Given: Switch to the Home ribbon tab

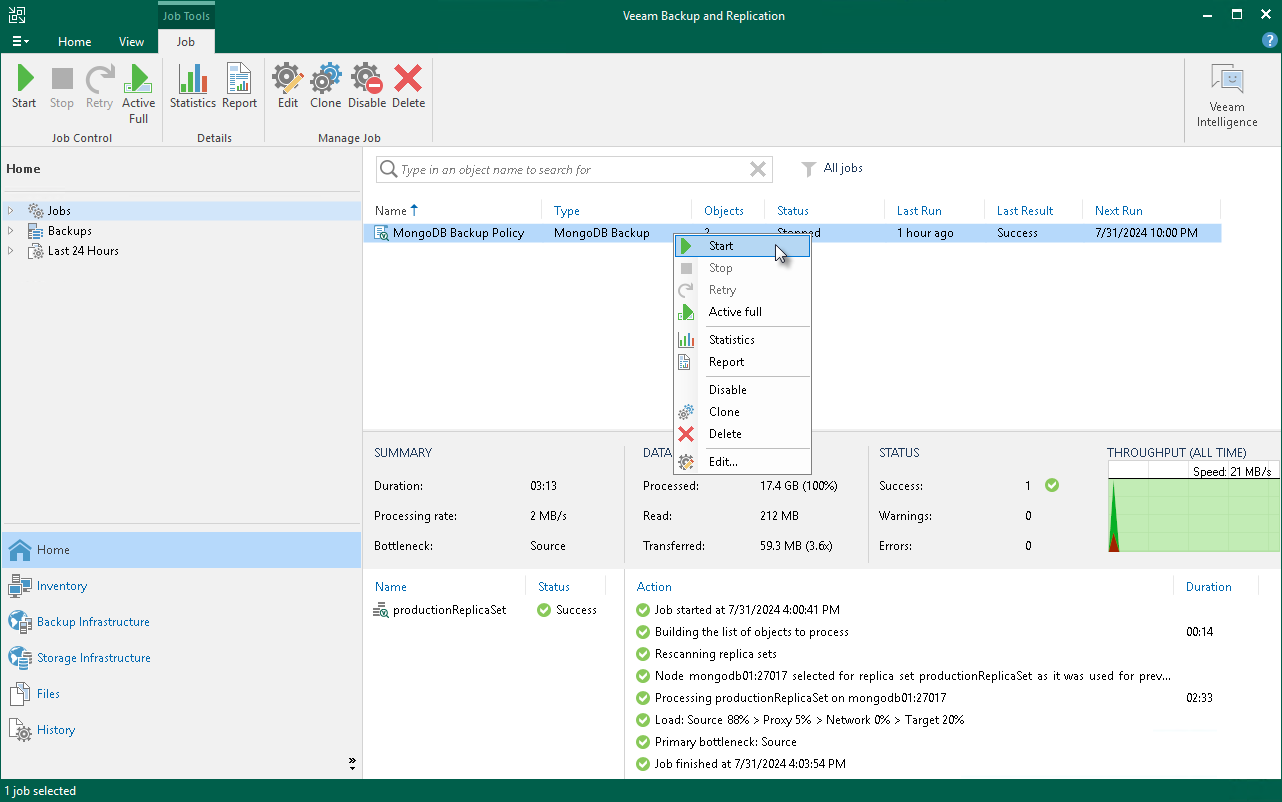Looking at the screenshot, I should tap(75, 42).
